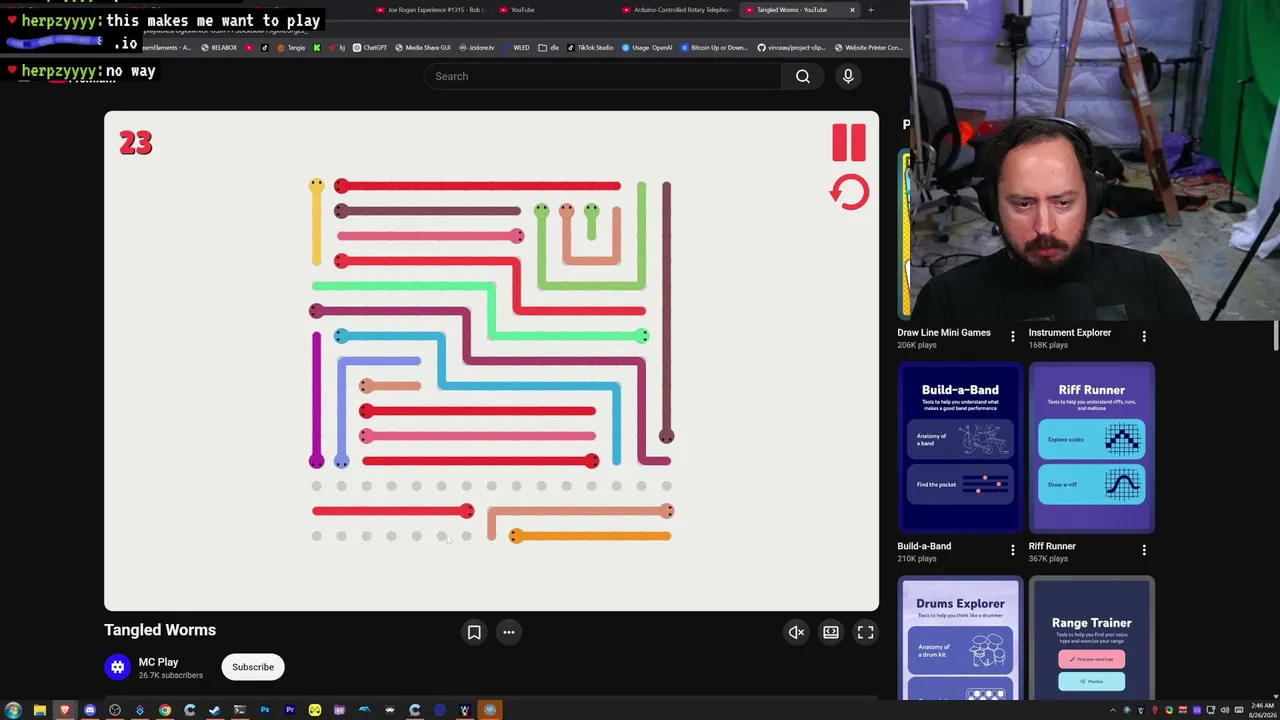The height and width of the screenshot is (720, 1280).
Task: Subscribe to MC Play
Action: pos(253,667)
